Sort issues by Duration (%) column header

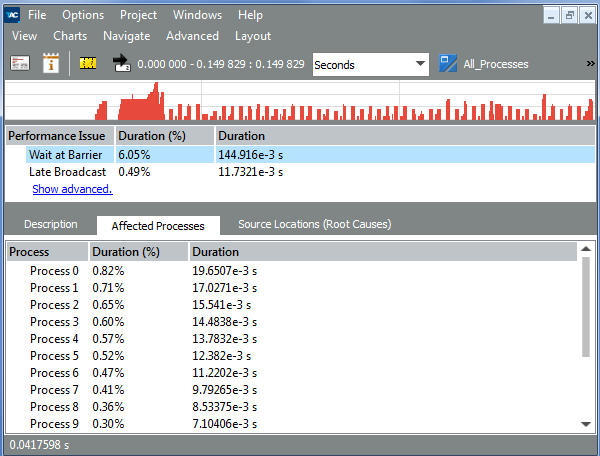pyautogui.click(x=165, y=136)
